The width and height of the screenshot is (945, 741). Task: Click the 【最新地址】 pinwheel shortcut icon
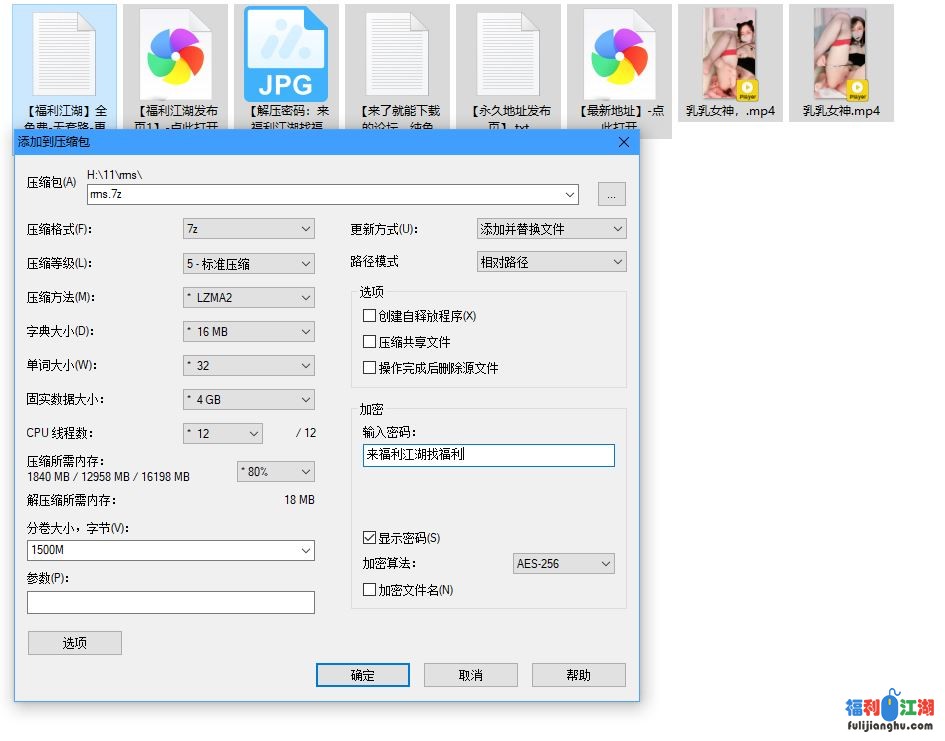(x=621, y=54)
